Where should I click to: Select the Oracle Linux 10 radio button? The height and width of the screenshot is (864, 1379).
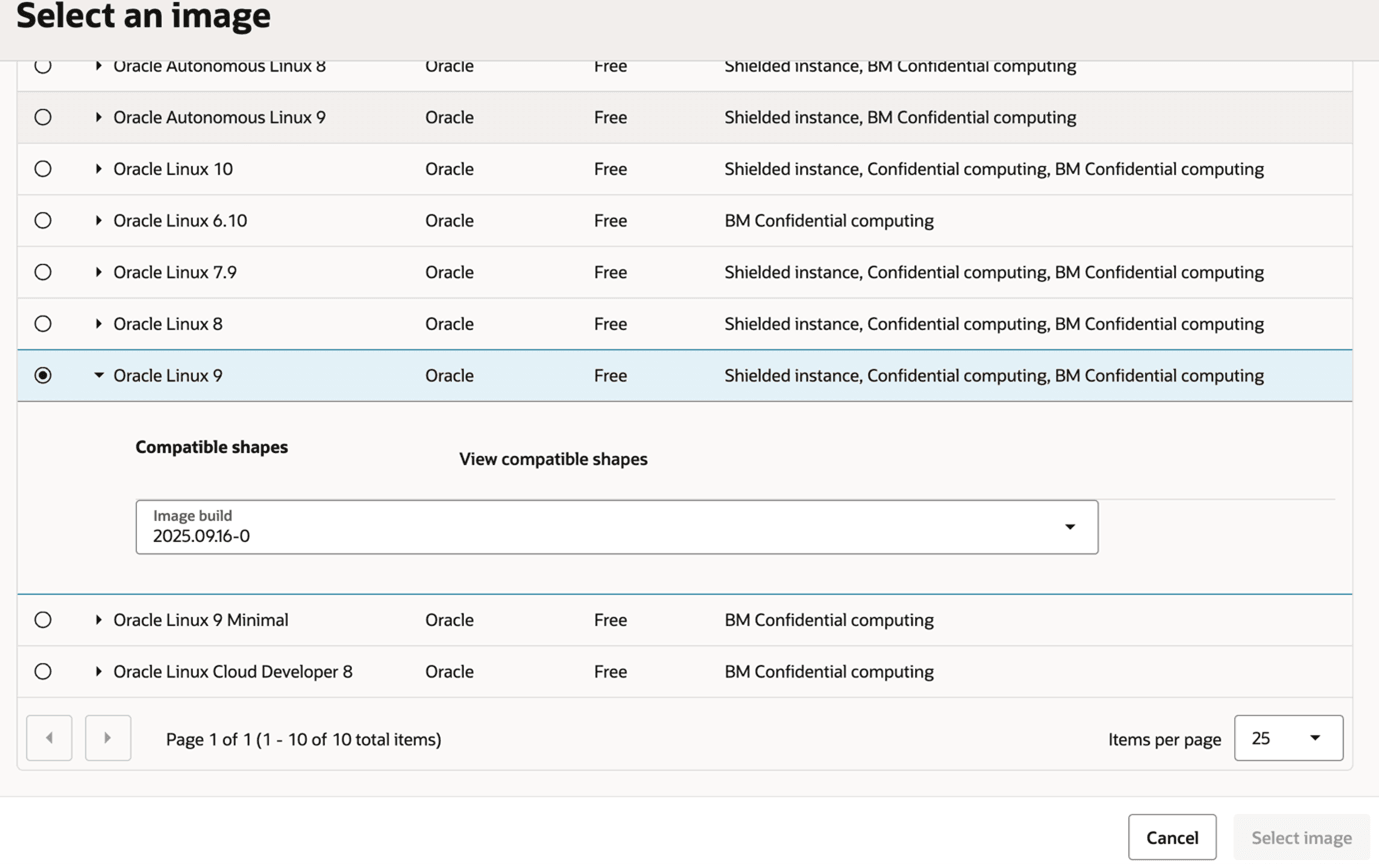coord(43,169)
